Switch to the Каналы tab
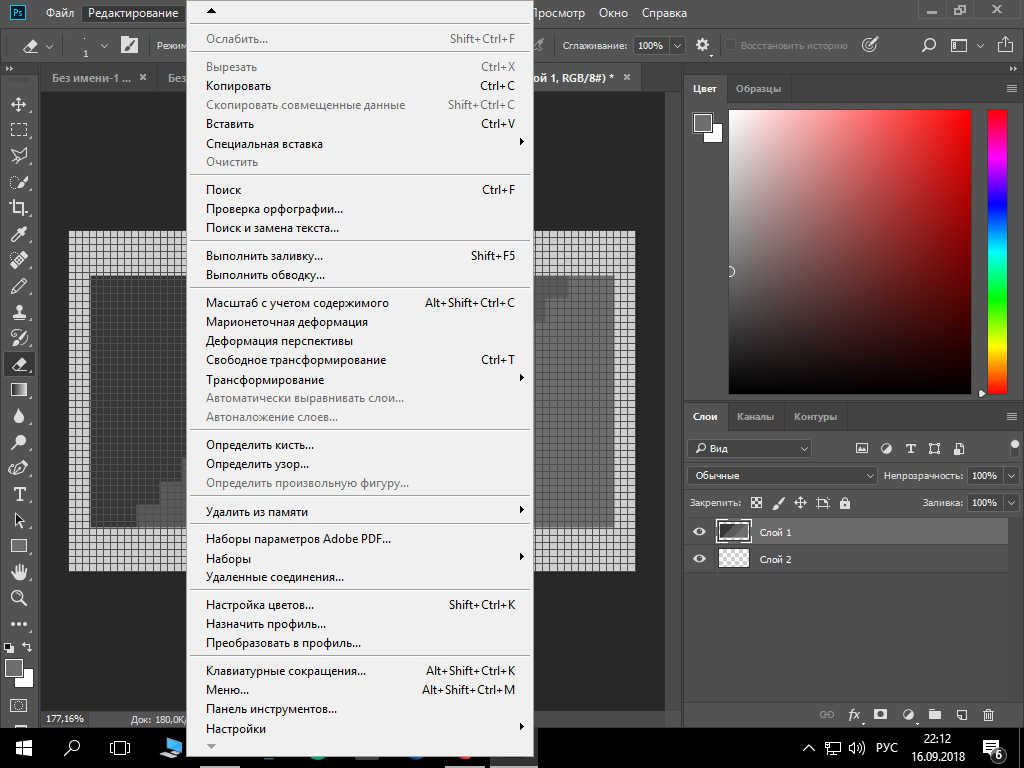This screenshot has height=768, width=1024. 755,417
